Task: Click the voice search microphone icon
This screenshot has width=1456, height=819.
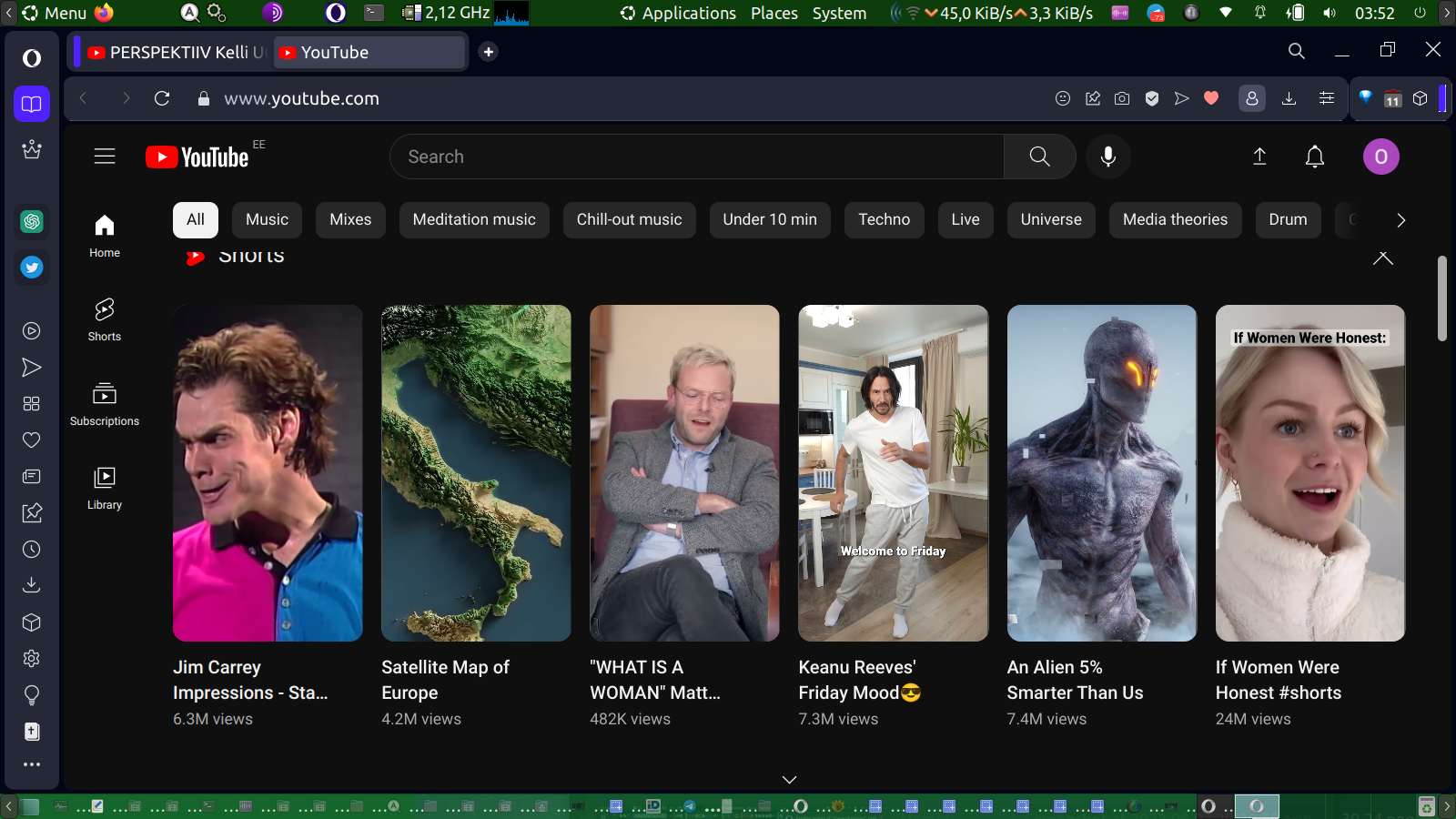Action: click(x=1107, y=157)
